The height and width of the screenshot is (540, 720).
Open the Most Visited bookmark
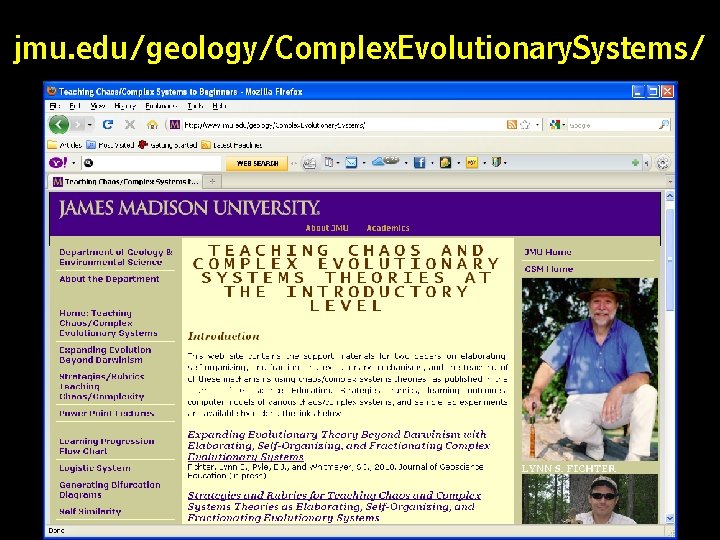point(110,145)
